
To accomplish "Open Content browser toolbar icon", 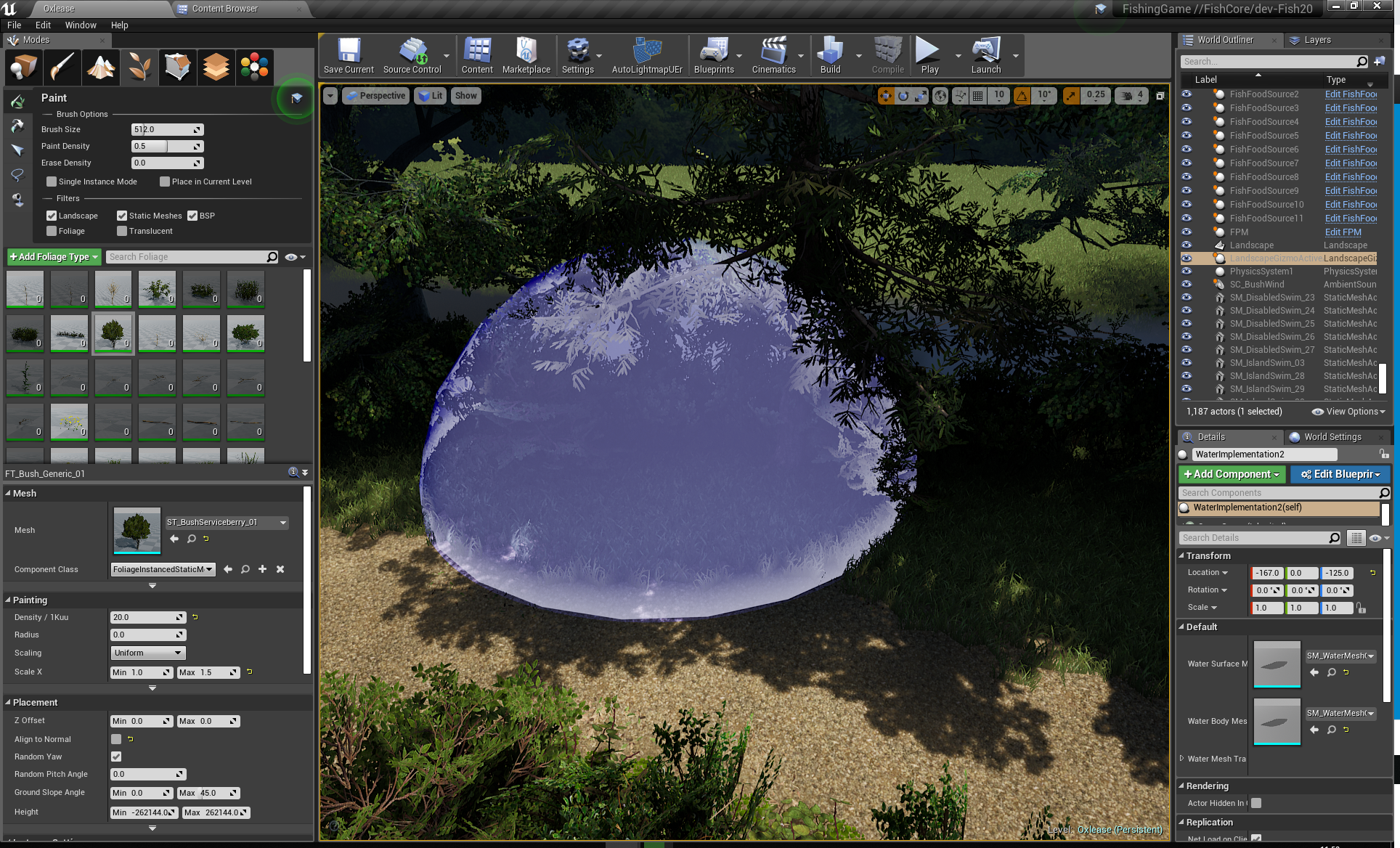I will coord(477,56).
